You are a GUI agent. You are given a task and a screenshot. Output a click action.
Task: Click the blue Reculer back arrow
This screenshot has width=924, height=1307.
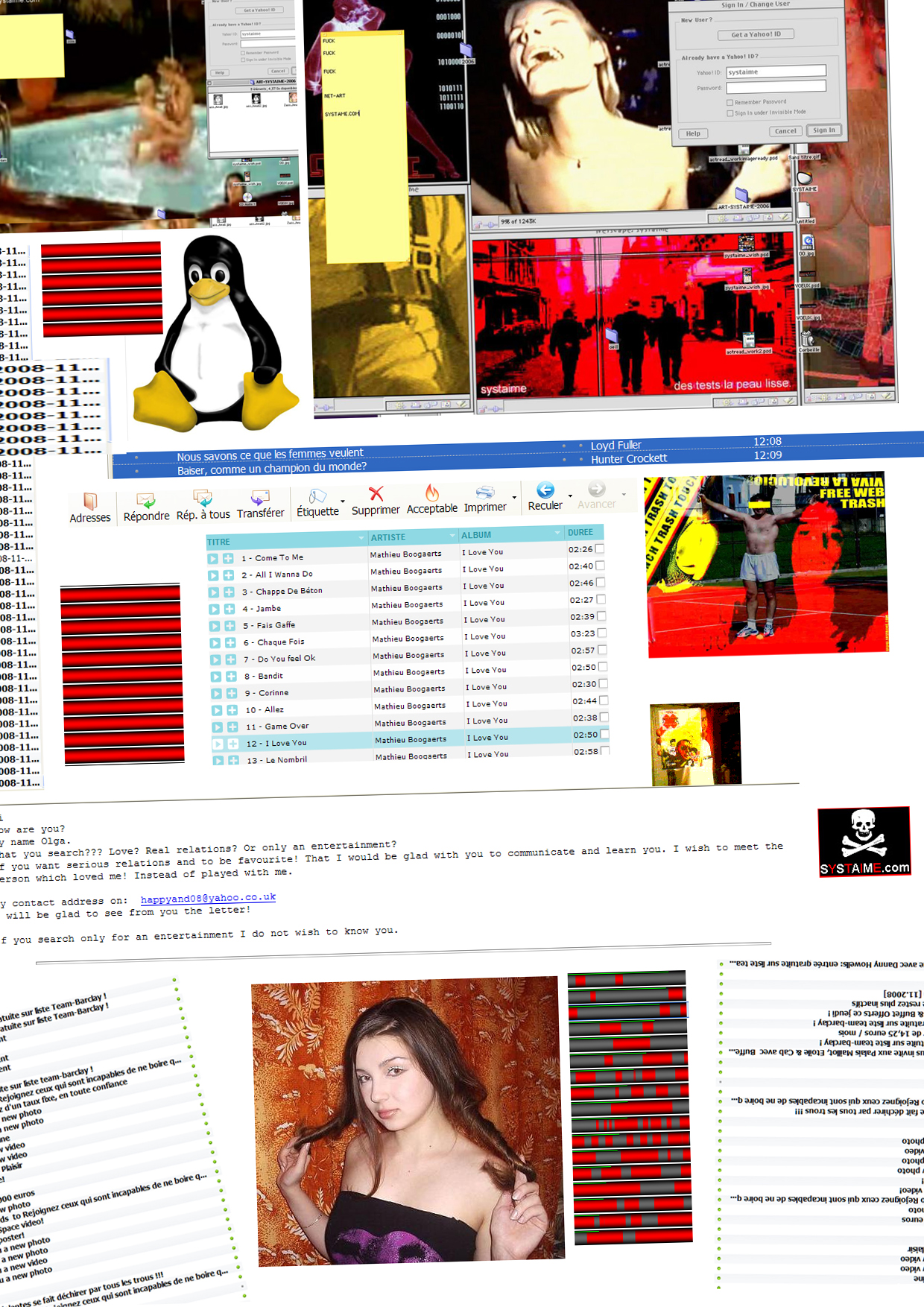tap(545, 490)
